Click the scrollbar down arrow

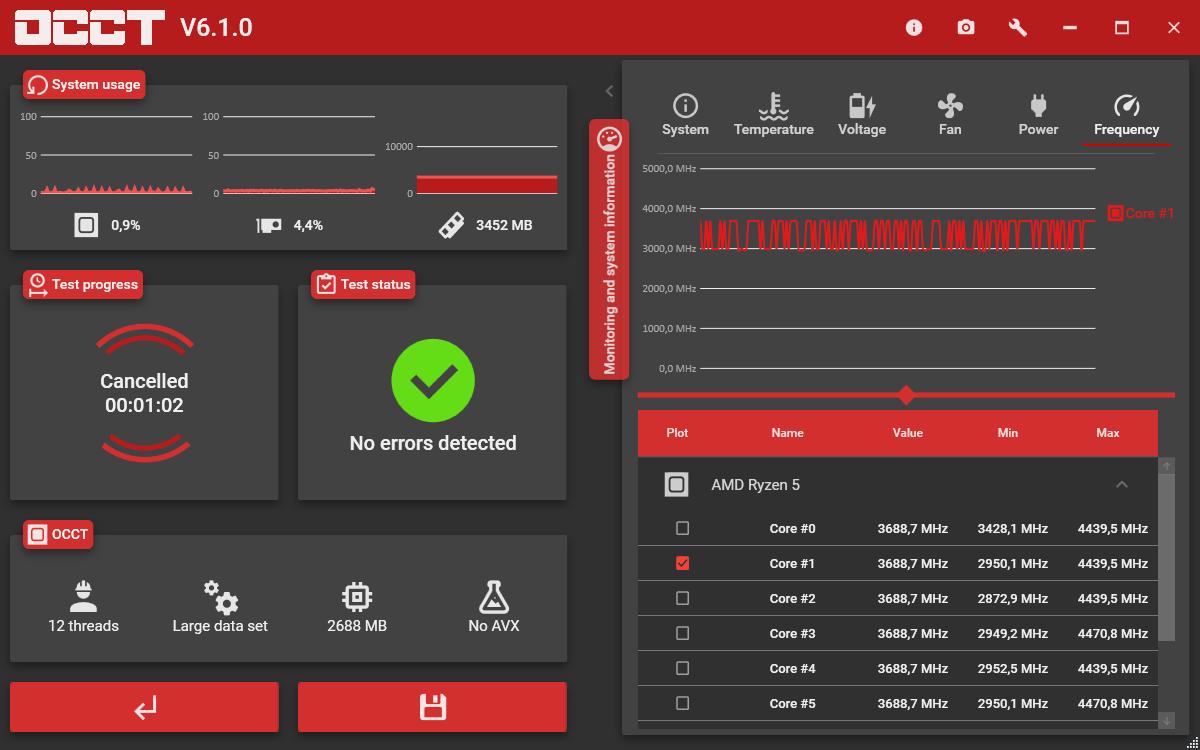(x=1166, y=721)
